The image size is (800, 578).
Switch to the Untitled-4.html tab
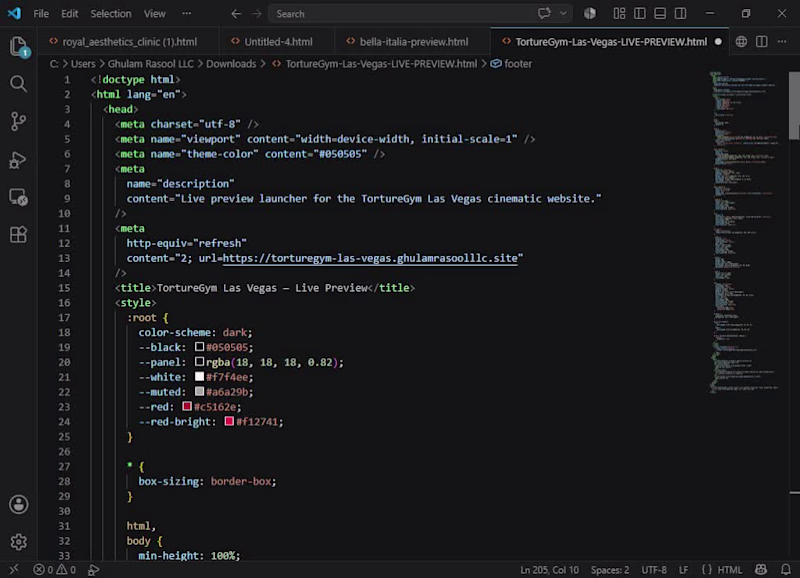coord(278,42)
